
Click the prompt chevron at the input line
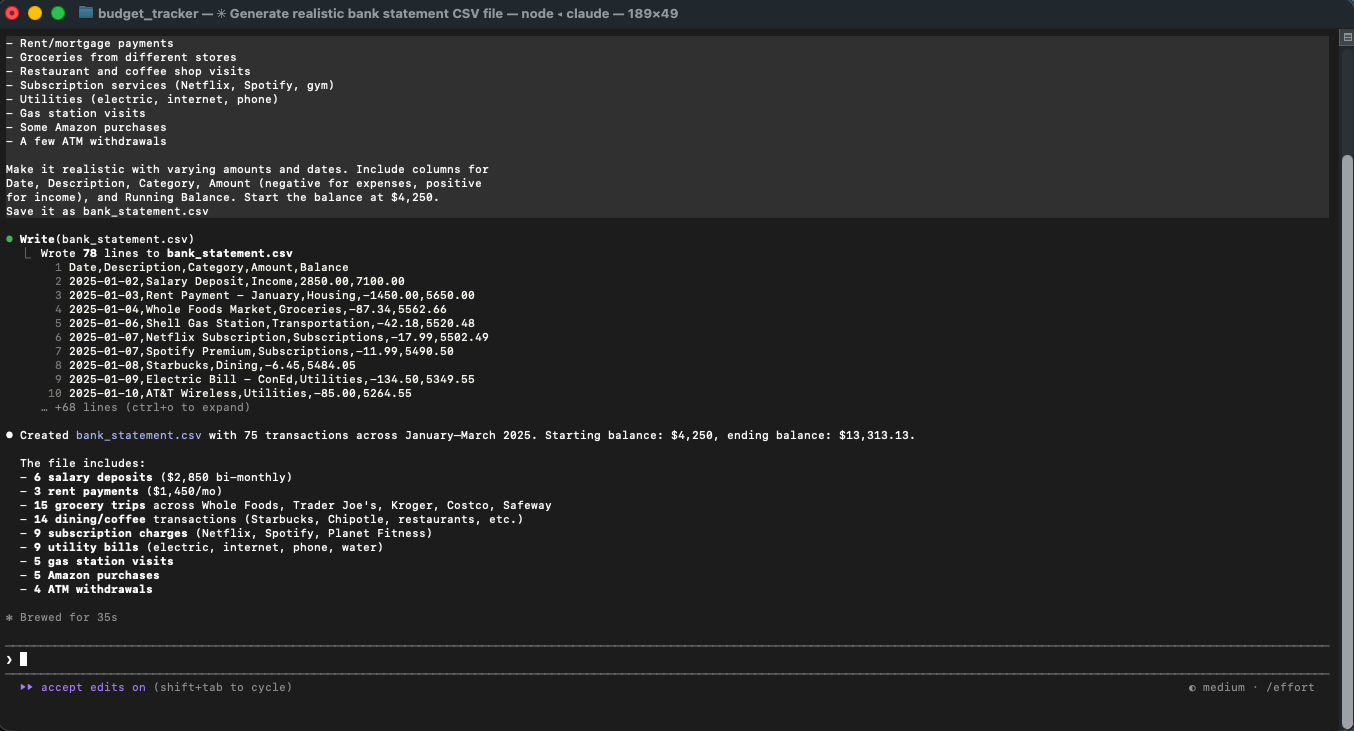[9, 659]
